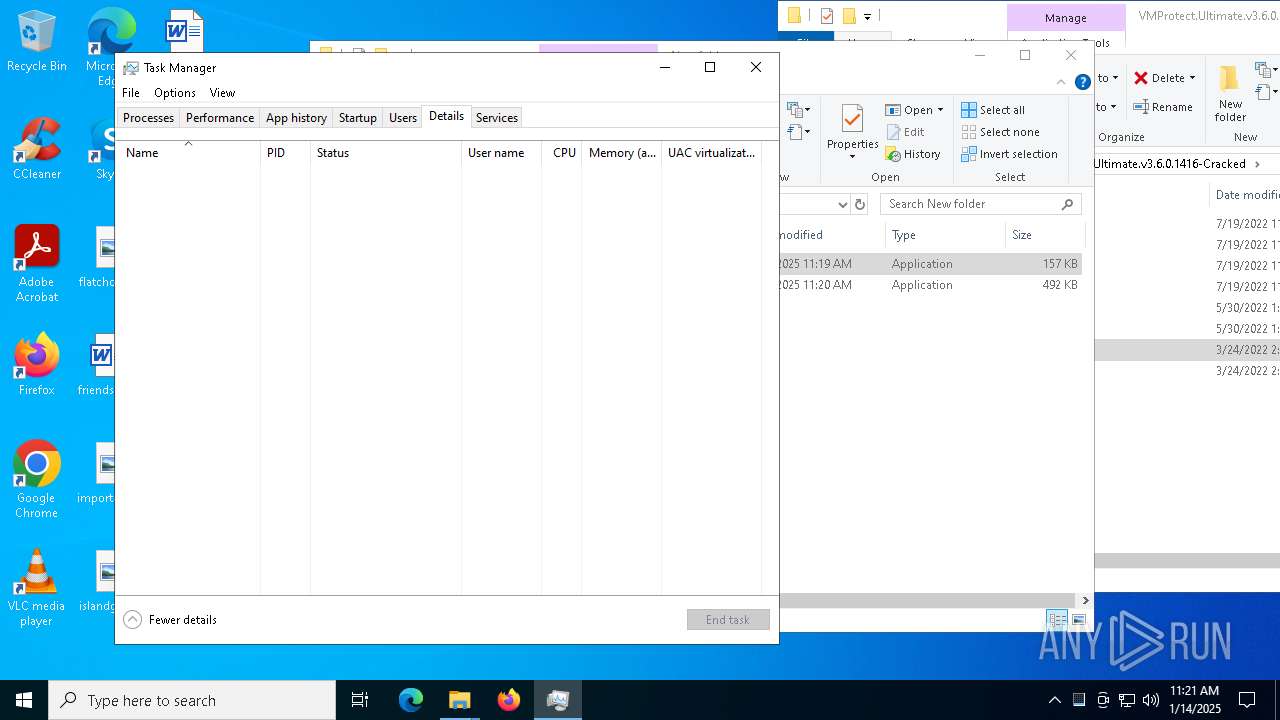Viewport: 1280px width, 720px height.
Task: Open Google Chrome desktop shortcut
Action: pyautogui.click(x=37, y=480)
